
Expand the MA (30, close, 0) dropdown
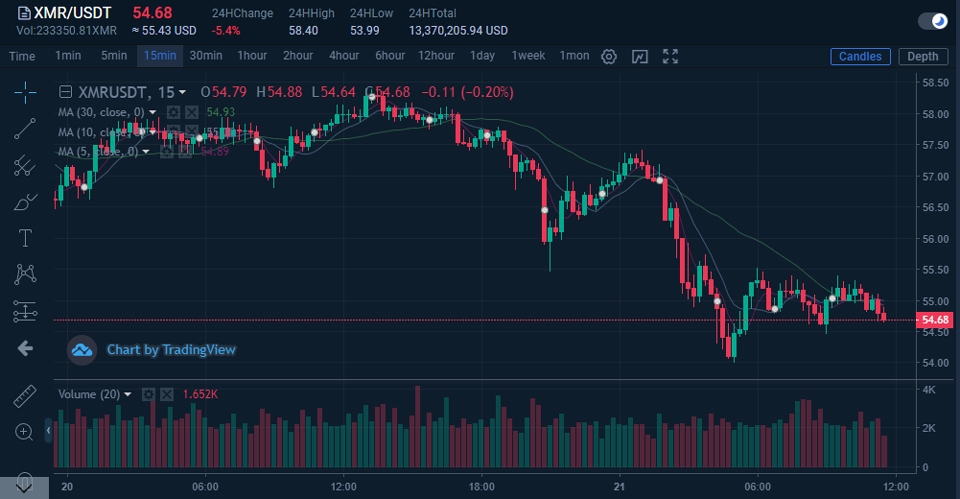coord(152,112)
